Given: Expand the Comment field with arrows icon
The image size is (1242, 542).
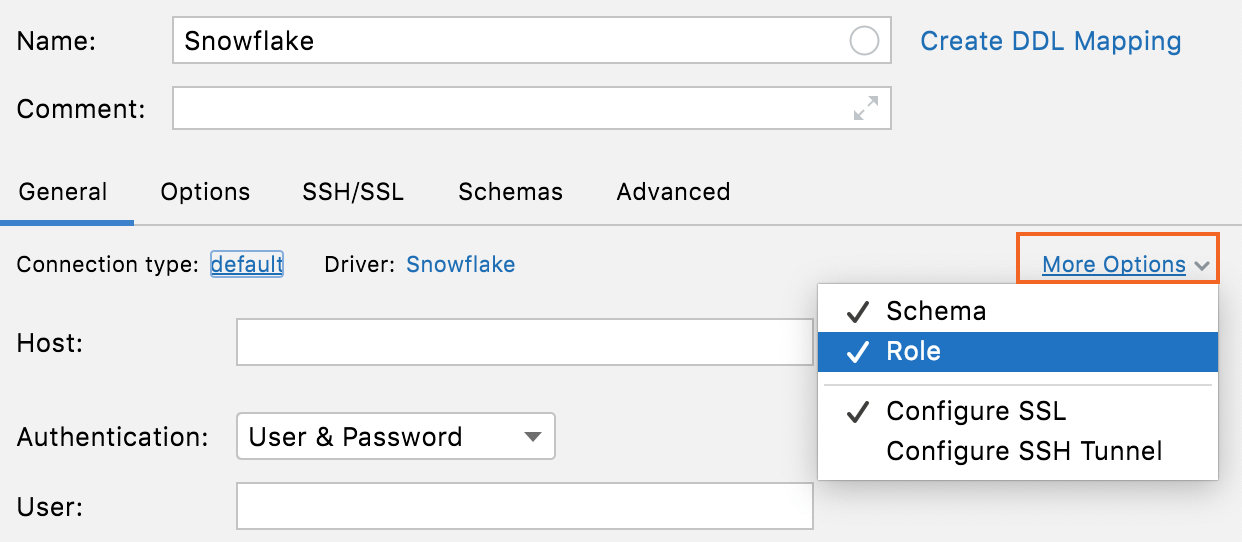Looking at the screenshot, I should coord(865,108).
